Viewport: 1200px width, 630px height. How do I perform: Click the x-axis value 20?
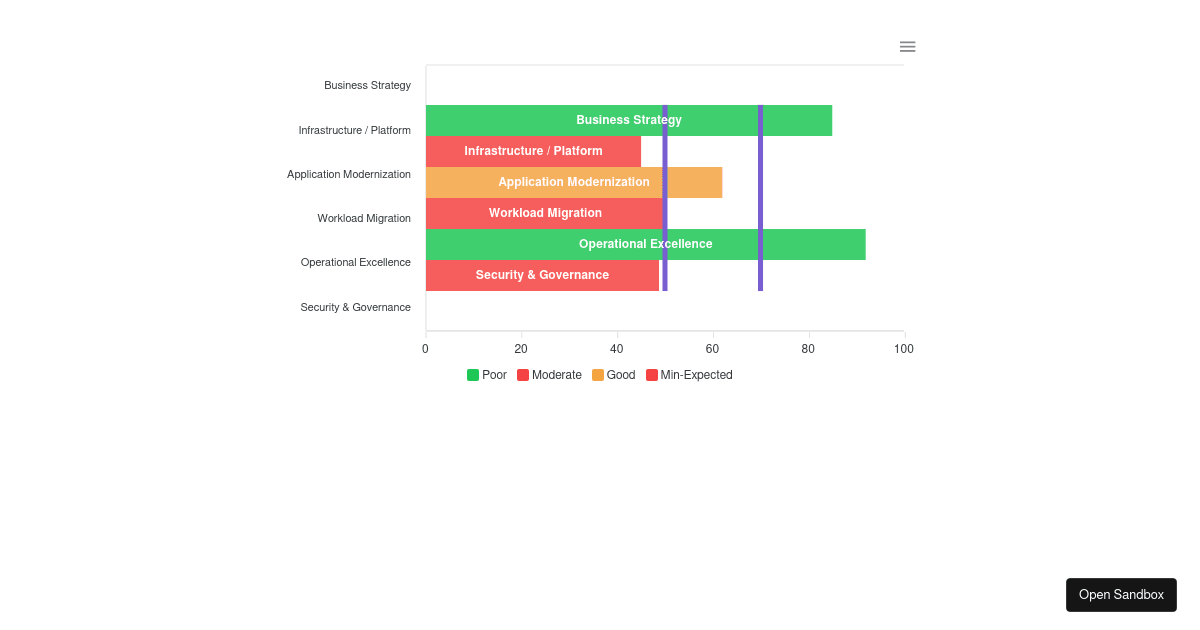tap(521, 349)
